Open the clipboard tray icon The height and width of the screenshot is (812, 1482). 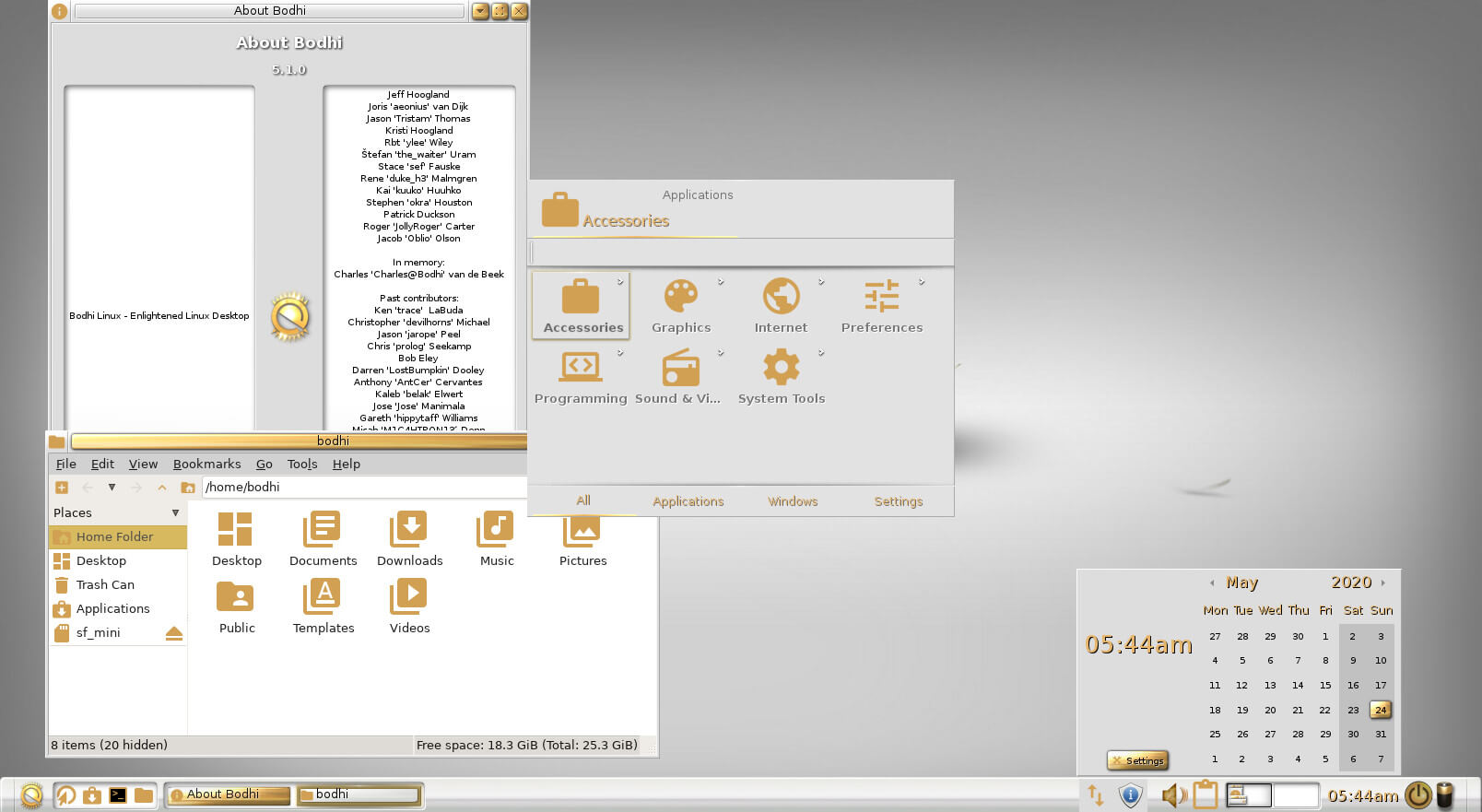(x=1206, y=794)
